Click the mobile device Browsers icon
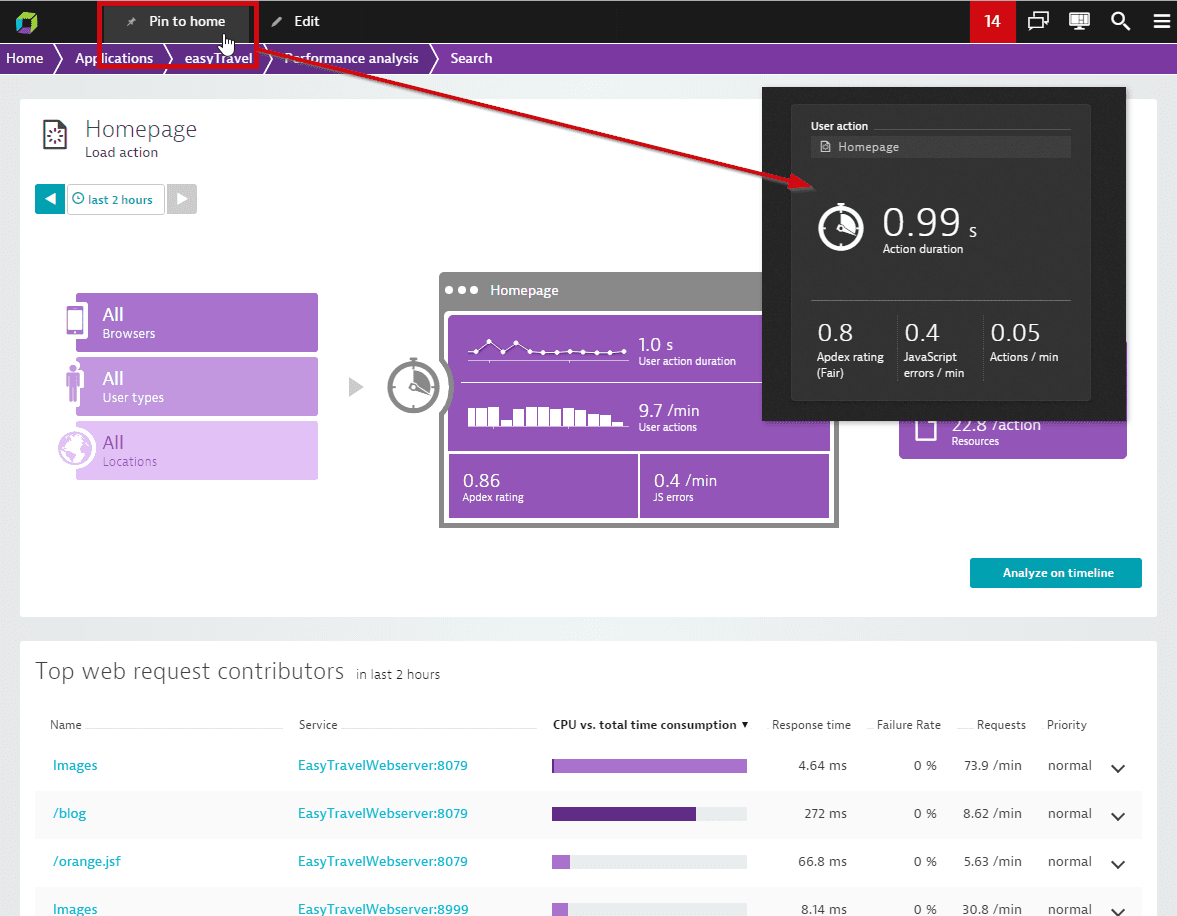This screenshot has width=1177, height=916. point(75,321)
